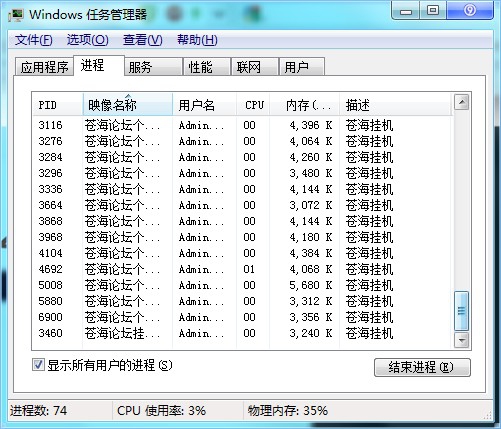This screenshot has height=429, width=501.
Task: Click the memory value 5,680 K
Action: tap(311, 285)
